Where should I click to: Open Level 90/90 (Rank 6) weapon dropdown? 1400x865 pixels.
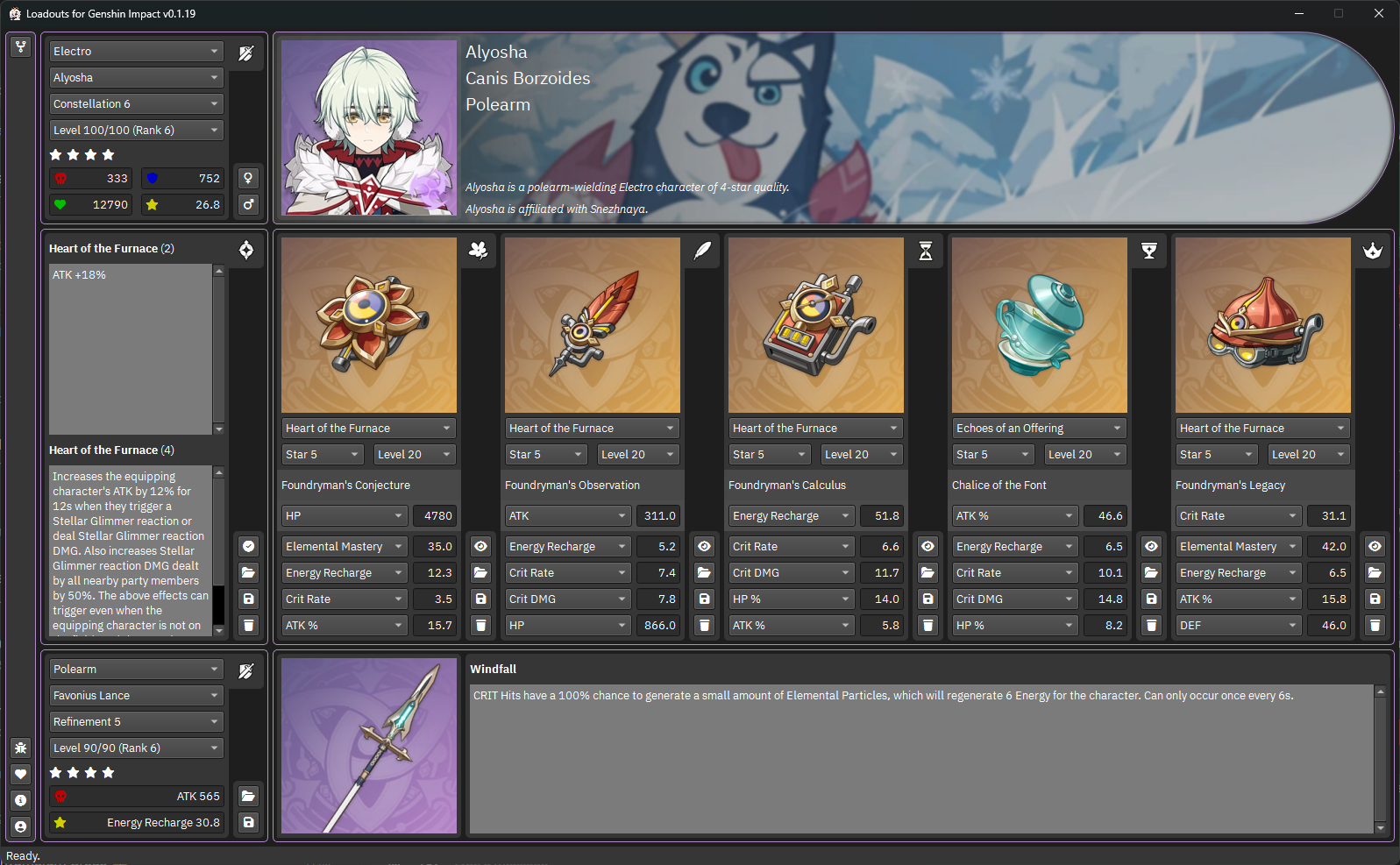(x=137, y=748)
